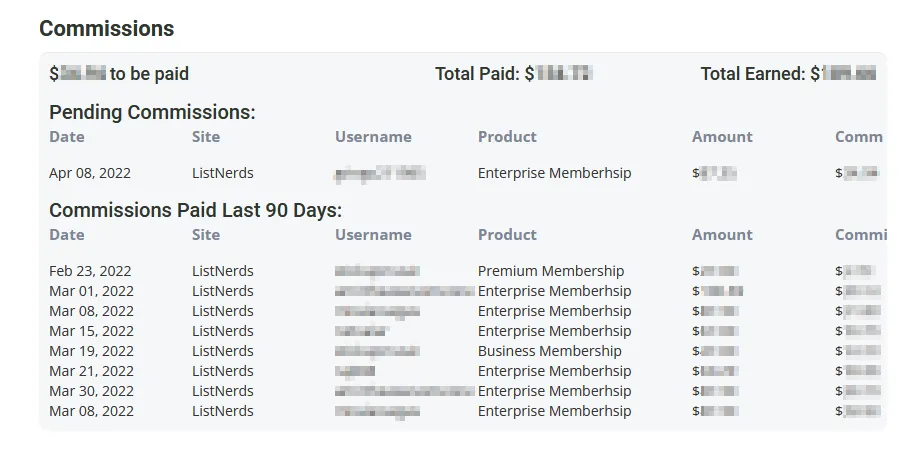Click Site column header in Pending Commissions
The width and height of the screenshot is (915, 466).
(x=206, y=136)
